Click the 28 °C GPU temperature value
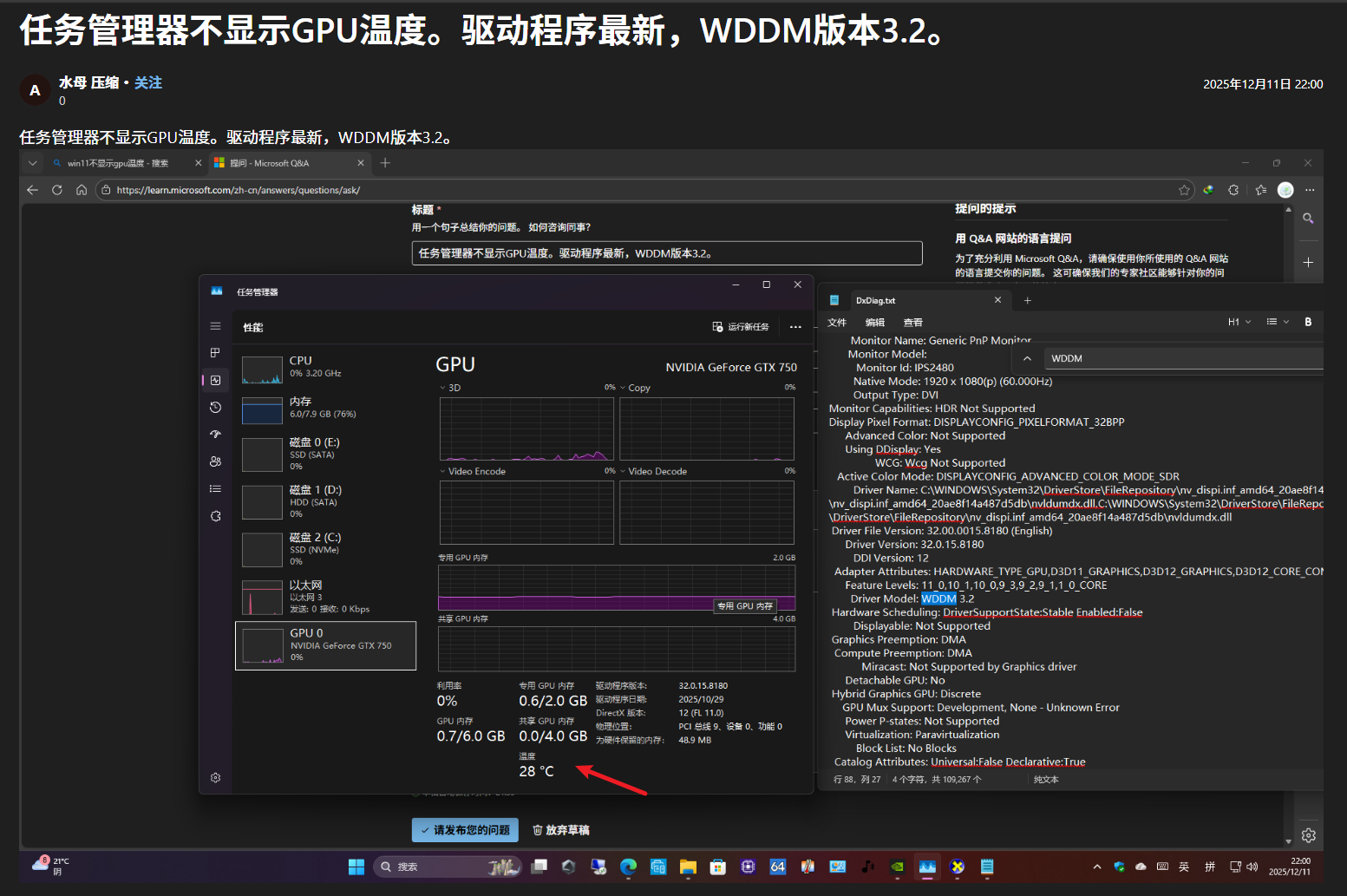This screenshot has height=896, width=1347. (x=536, y=771)
